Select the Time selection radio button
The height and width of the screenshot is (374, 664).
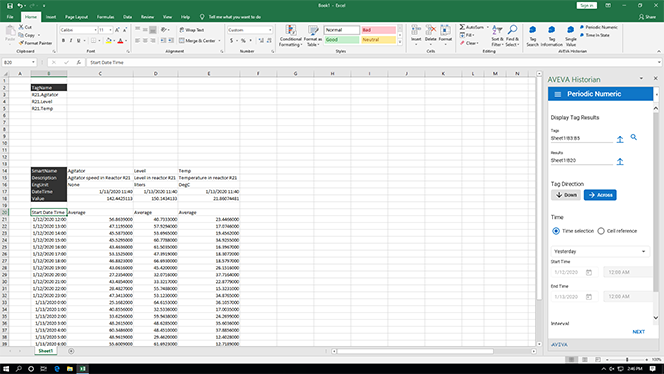[x=556, y=231]
